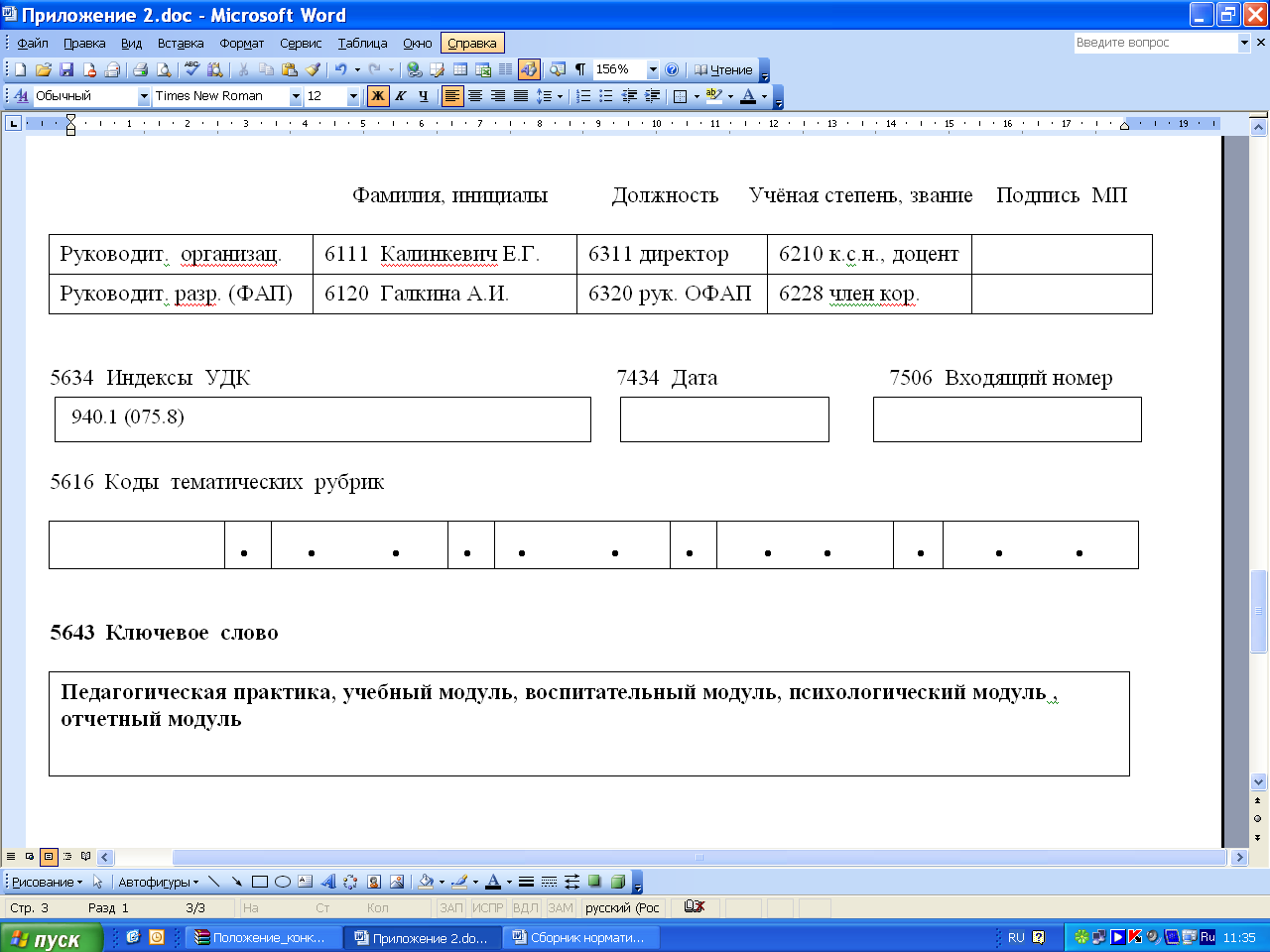1270x952 pixels.
Task: Open the Вставка menu
Action: [x=181, y=43]
